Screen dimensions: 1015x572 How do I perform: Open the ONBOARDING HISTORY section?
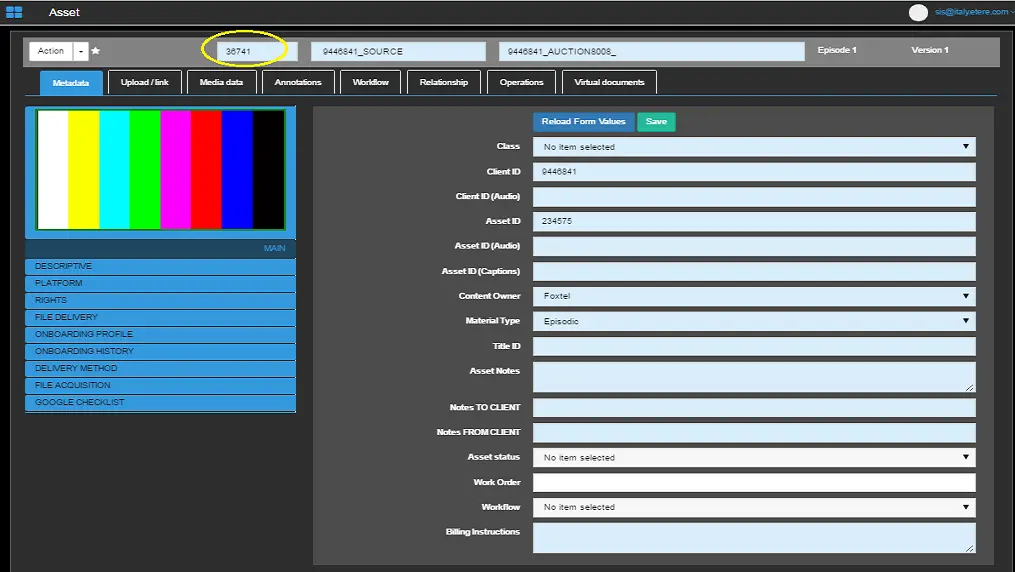pos(160,352)
